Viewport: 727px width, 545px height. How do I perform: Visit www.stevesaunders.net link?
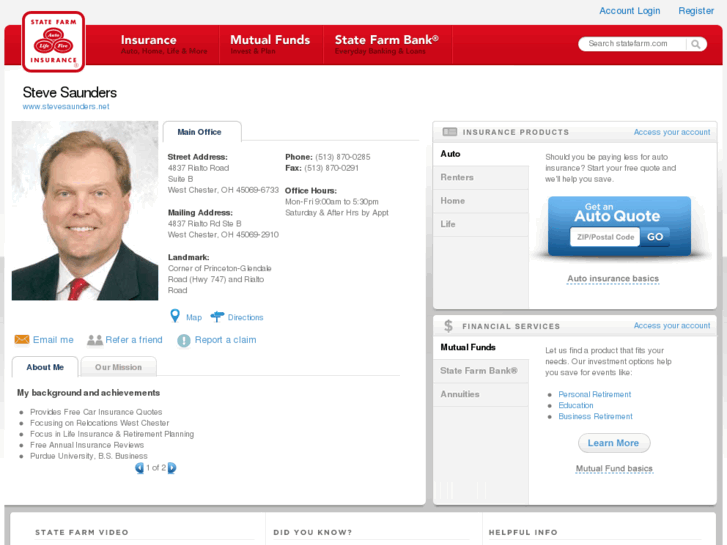point(66,106)
